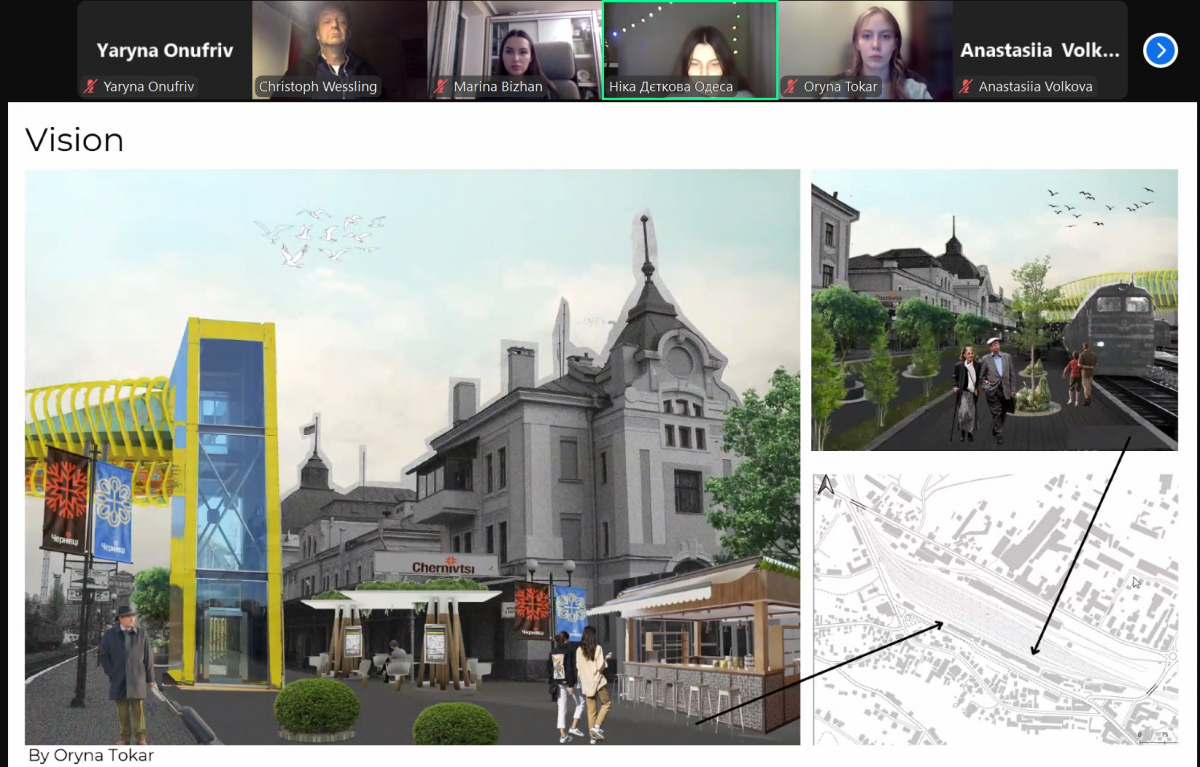Viewport: 1200px width, 767px height.
Task: Click the 'By Oryna Tokar' caption
Action: click(91, 755)
